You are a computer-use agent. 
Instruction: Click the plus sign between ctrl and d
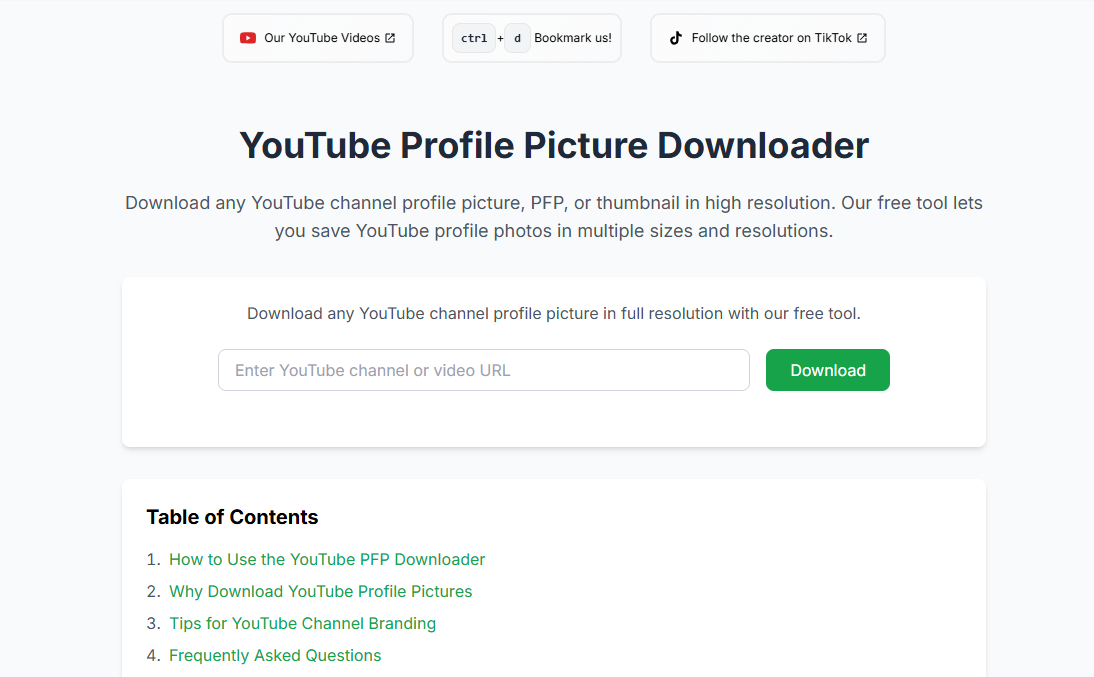click(500, 39)
